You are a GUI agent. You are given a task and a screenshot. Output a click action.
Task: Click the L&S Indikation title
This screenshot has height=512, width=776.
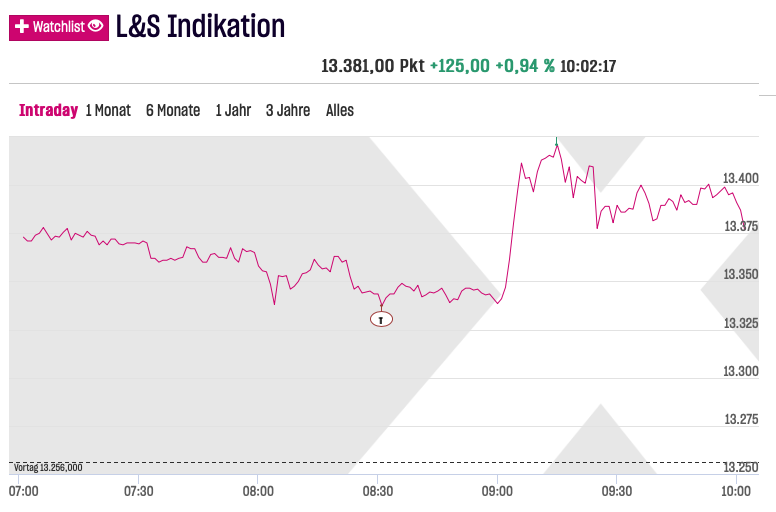pos(200,26)
